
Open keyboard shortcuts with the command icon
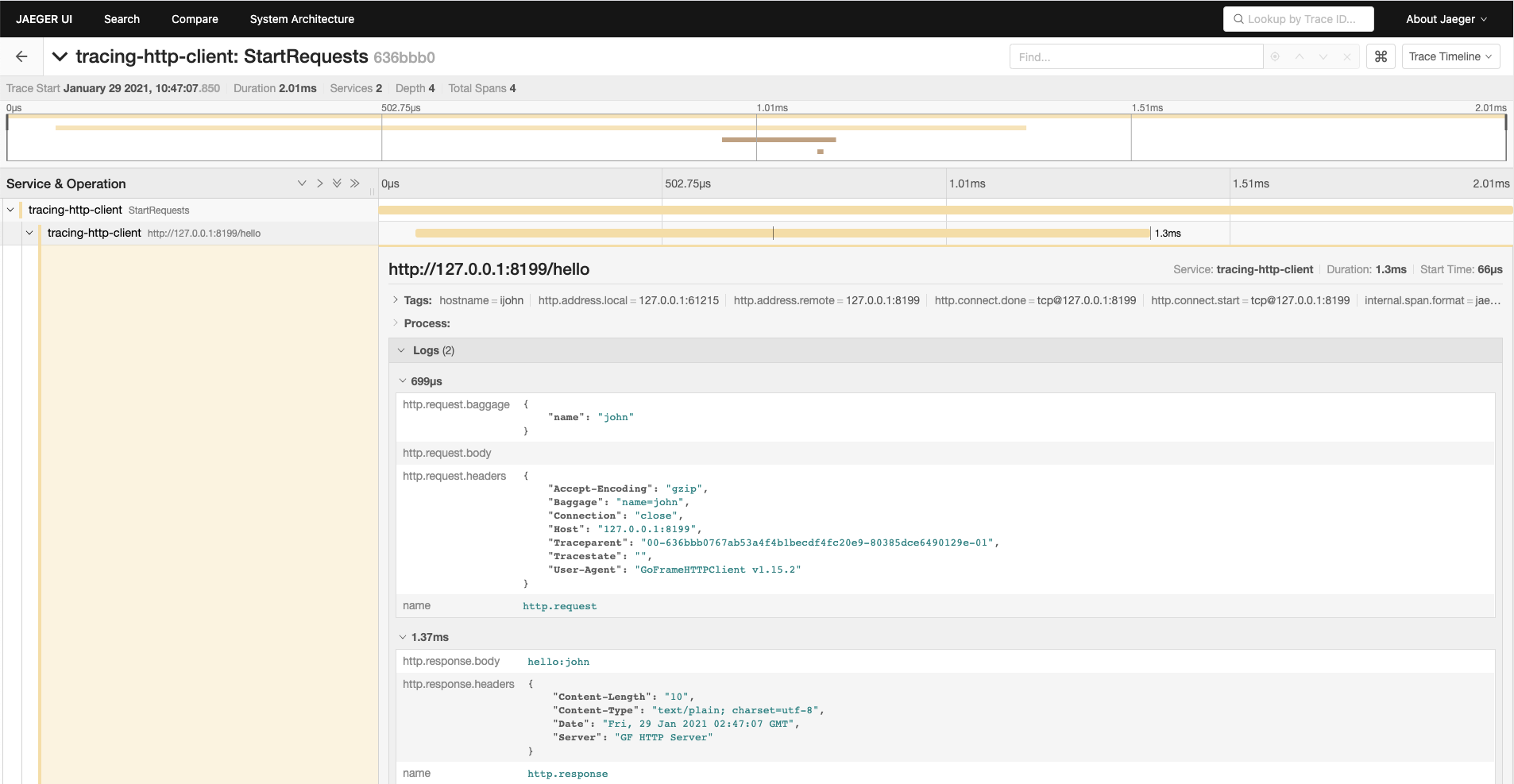(x=1381, y=56)
